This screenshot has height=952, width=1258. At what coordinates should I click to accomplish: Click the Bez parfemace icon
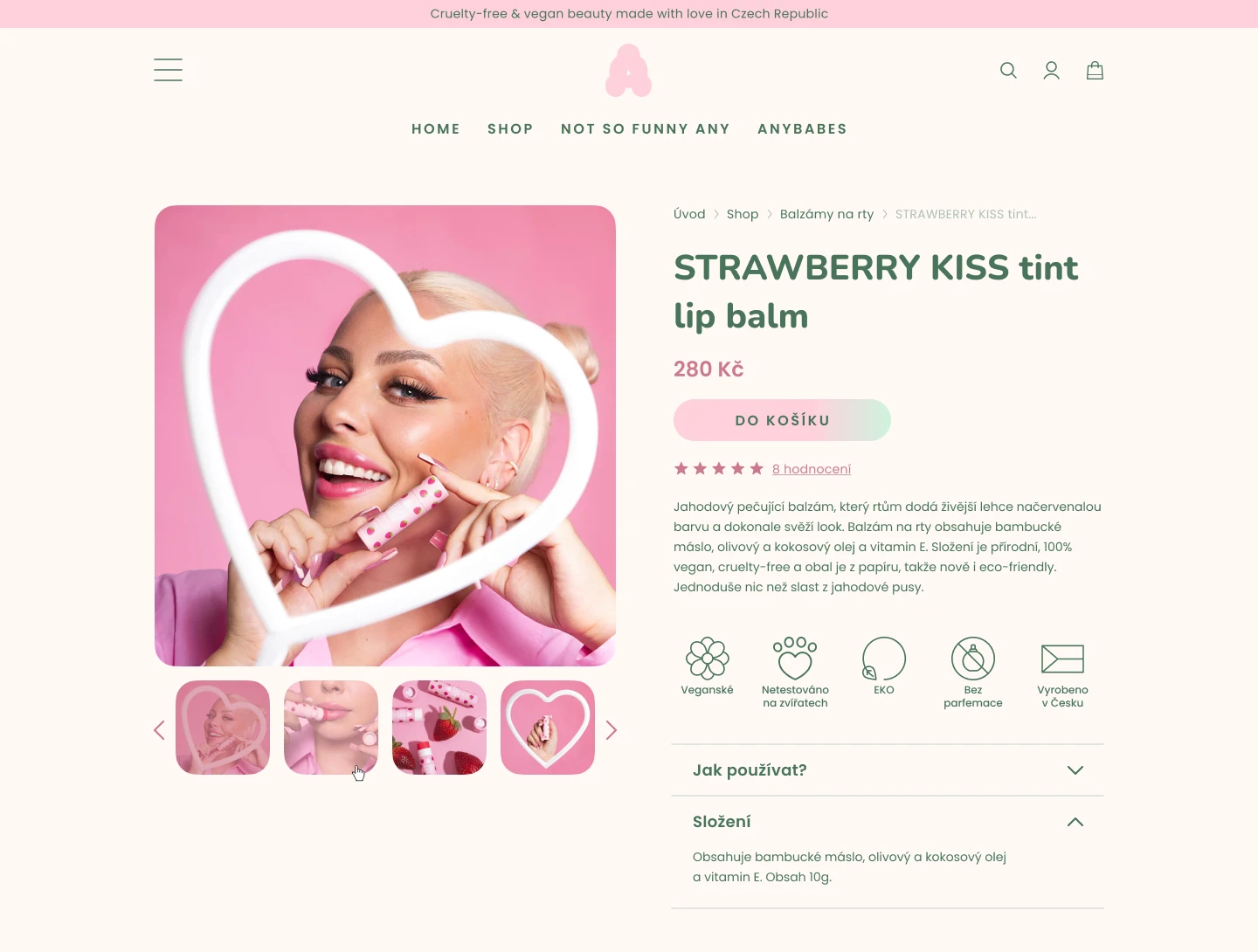973,659
